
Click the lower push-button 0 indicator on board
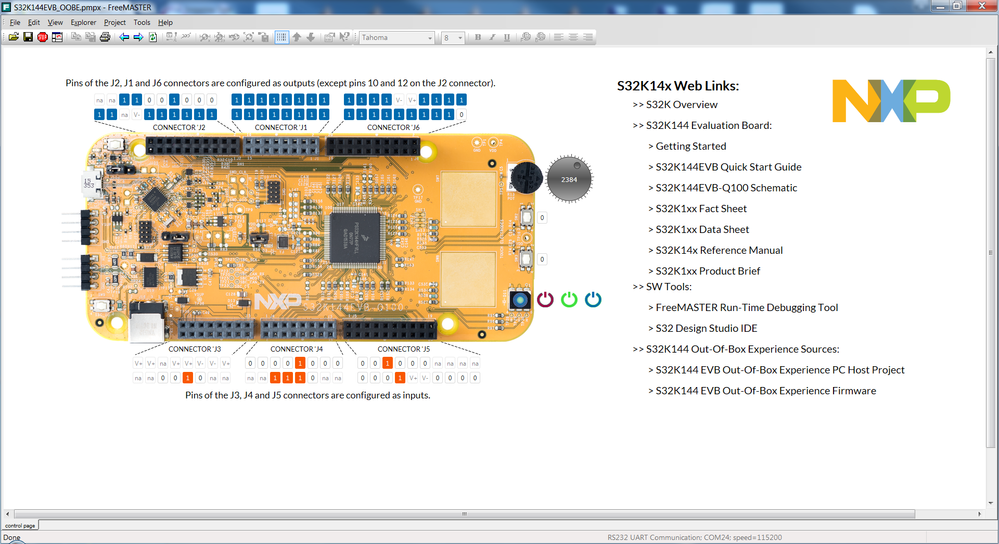(542, 259)
